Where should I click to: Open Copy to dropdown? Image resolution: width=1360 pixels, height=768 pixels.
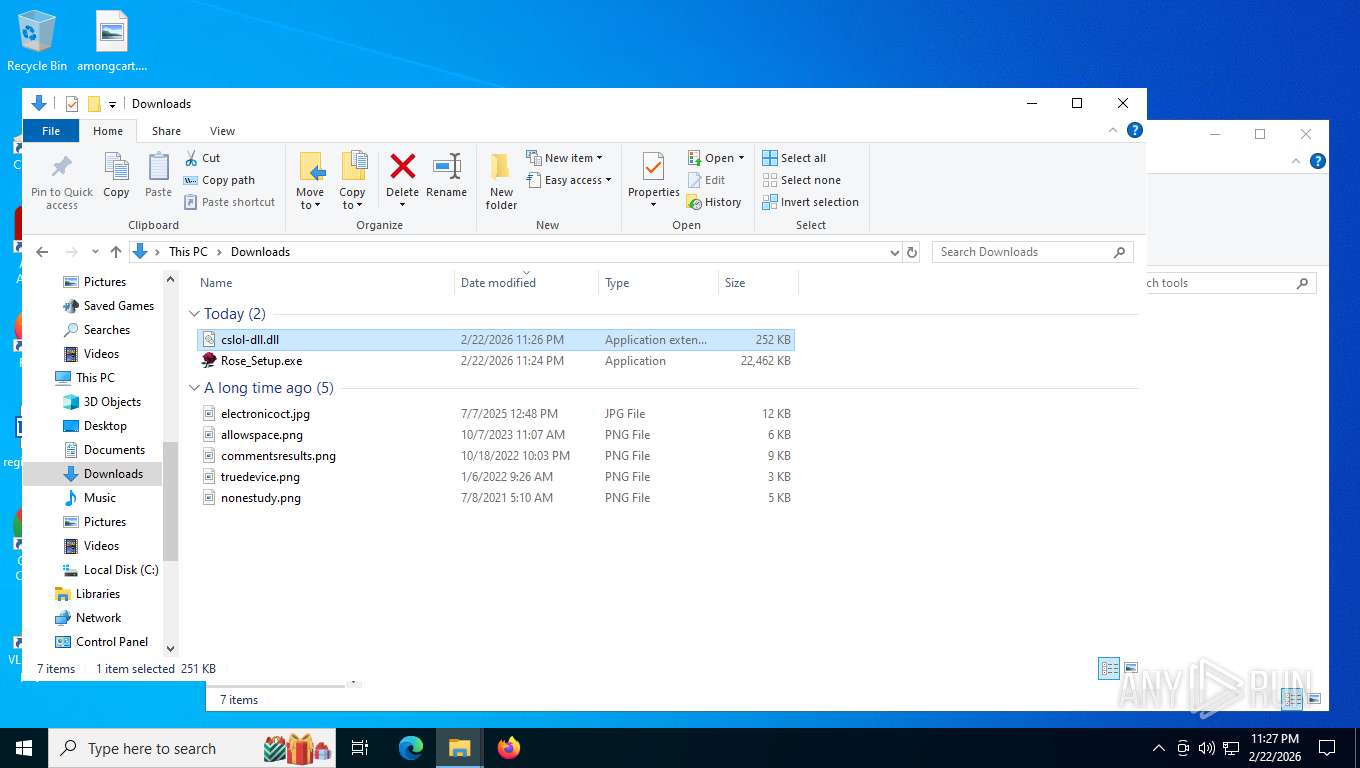[352, 181]
